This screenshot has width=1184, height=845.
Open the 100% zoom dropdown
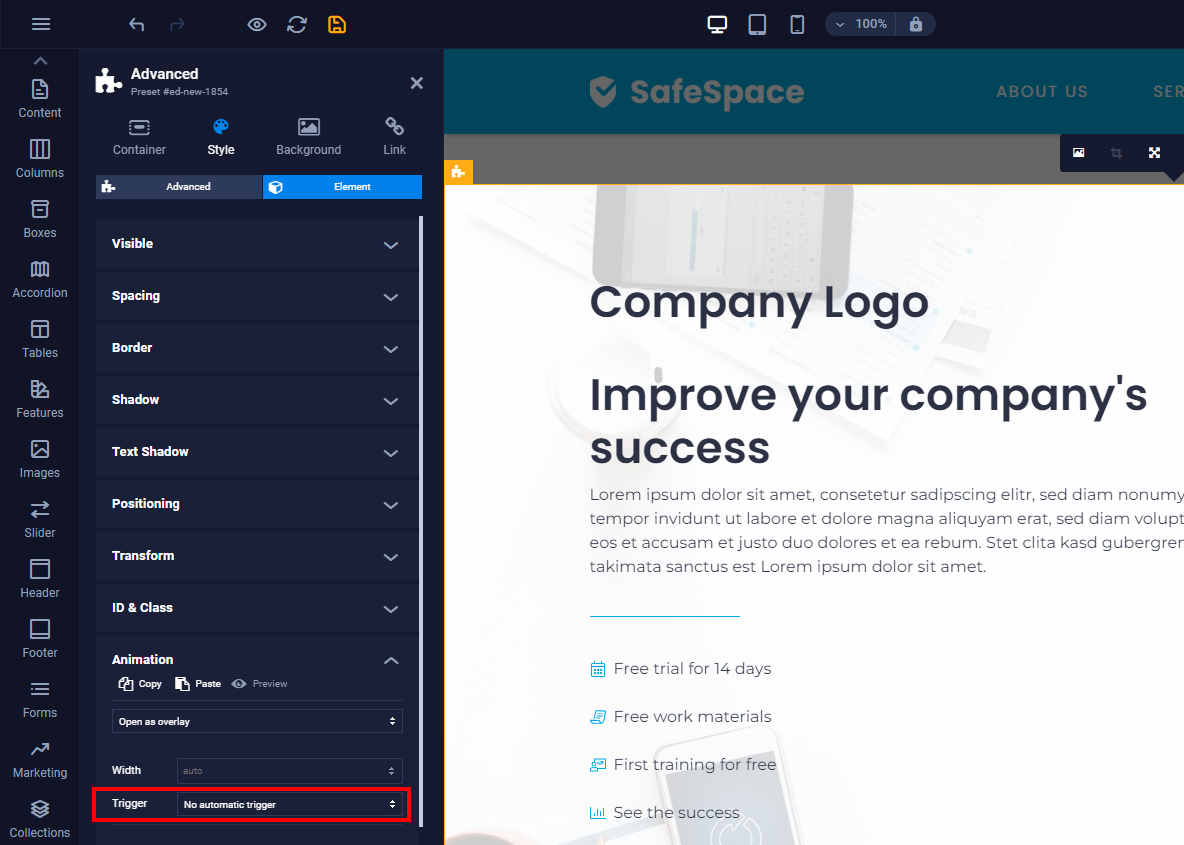(x=861, y=24)
